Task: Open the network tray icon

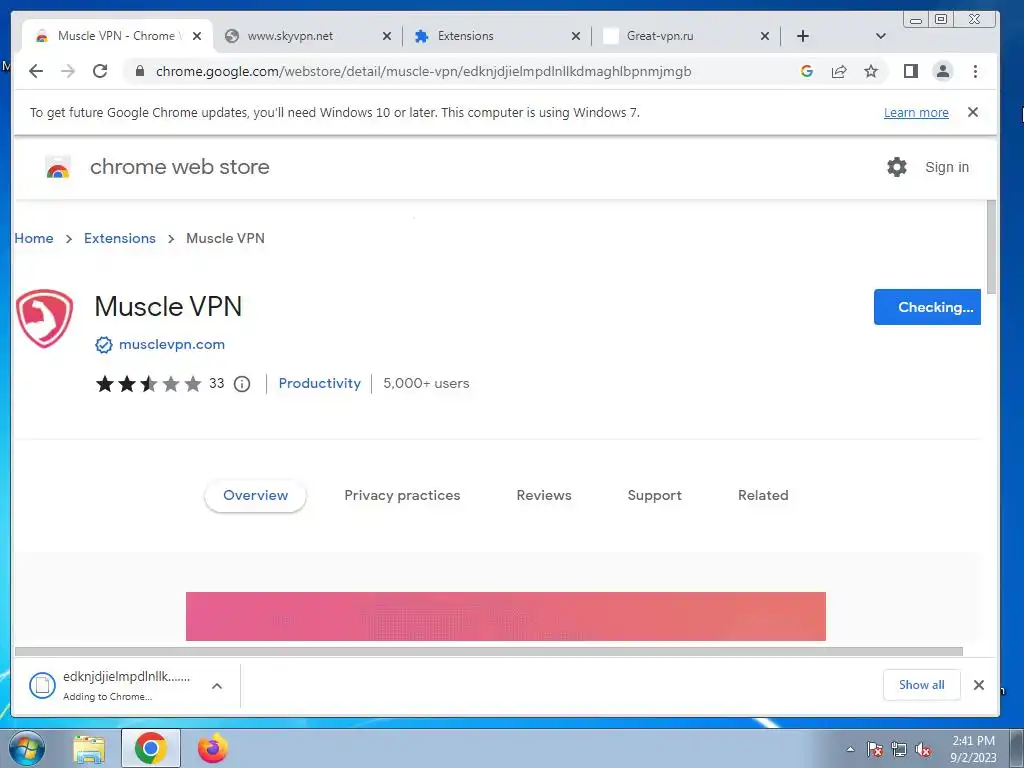Action: [x=899, y=750]
